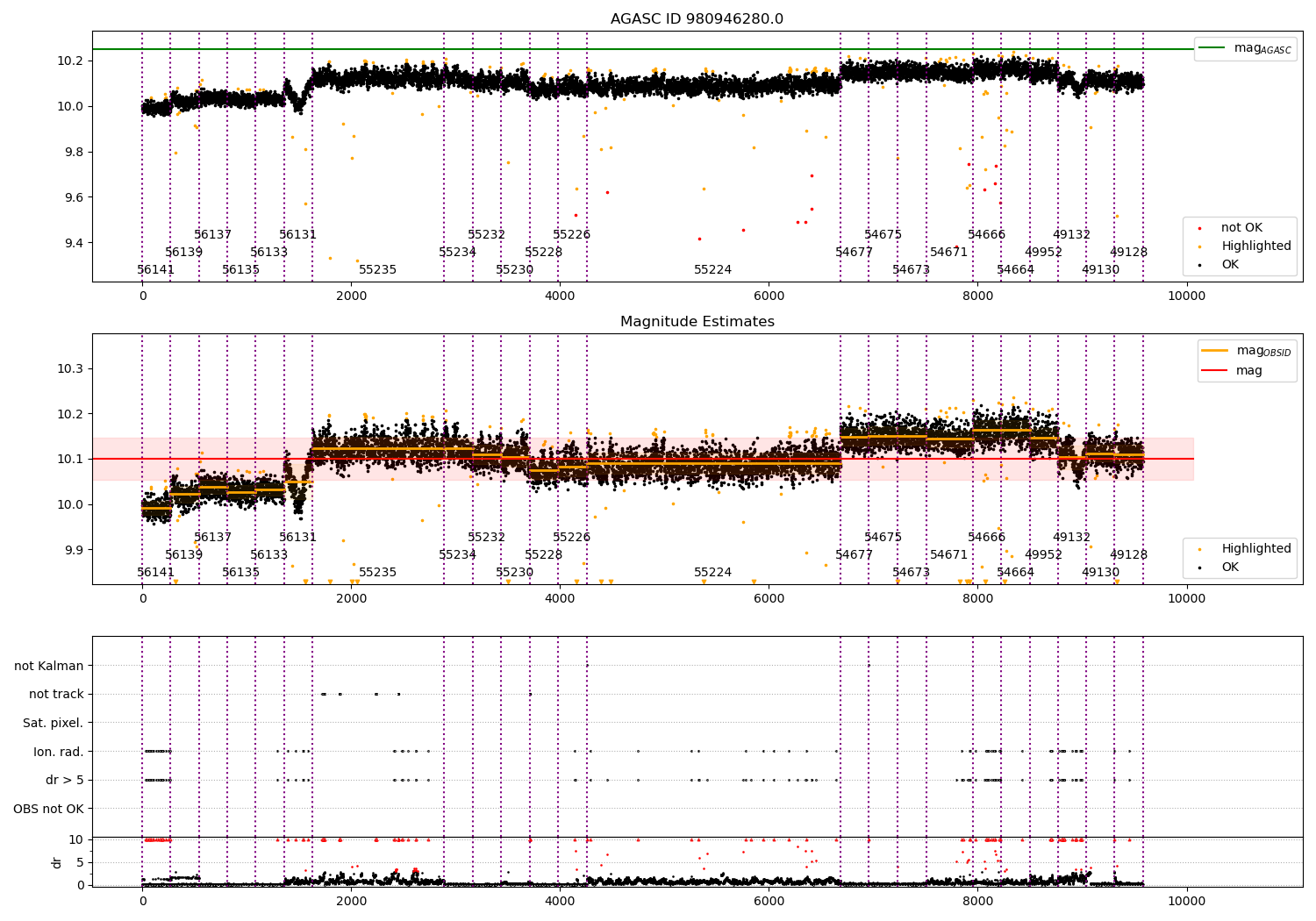1316x921 pixels.
Task: Click the 'not track' axis label
Action: click(x=56, y=695)
